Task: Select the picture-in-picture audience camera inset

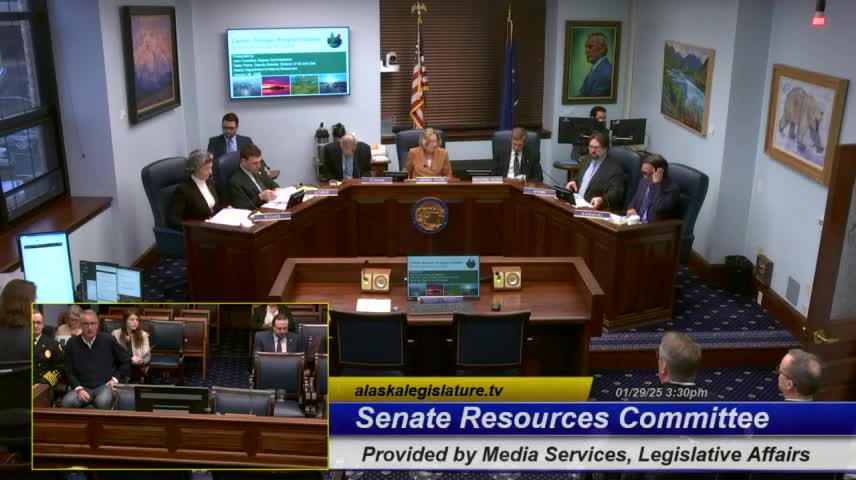Action: 180,386
